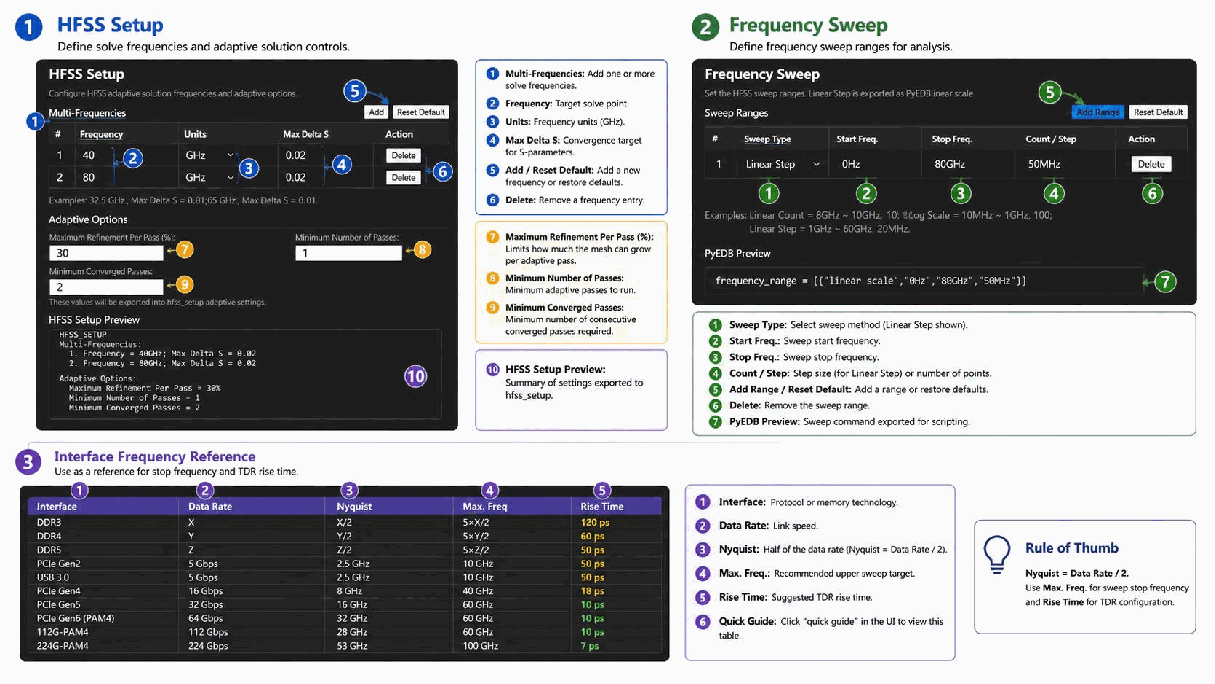Open the Sweep Type dropdown showing Linear Step
This screenshot has width=1215, height=684.
(784, 164)
